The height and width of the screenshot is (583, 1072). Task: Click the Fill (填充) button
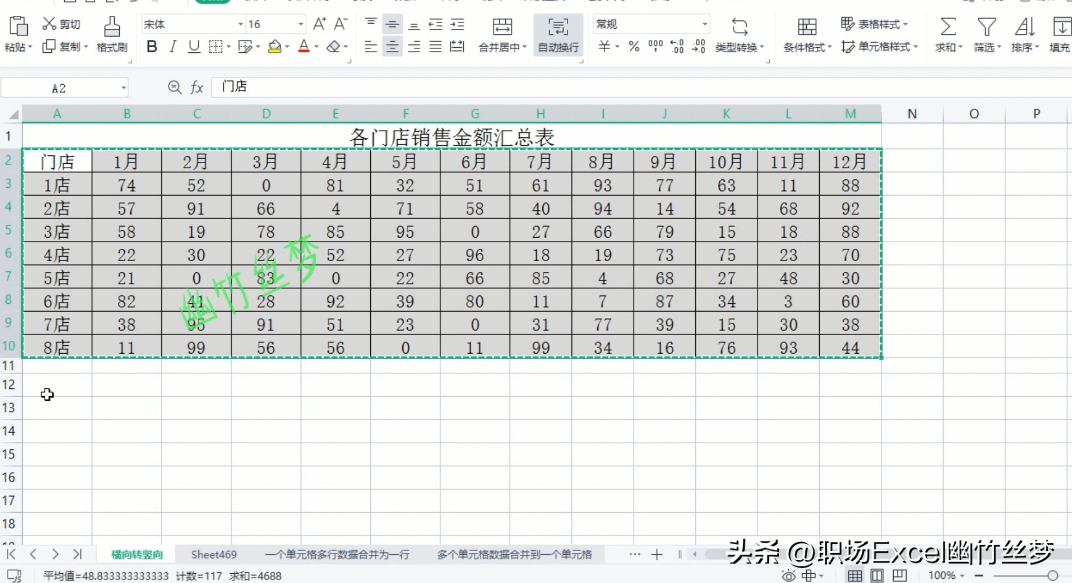[1060, 34]
